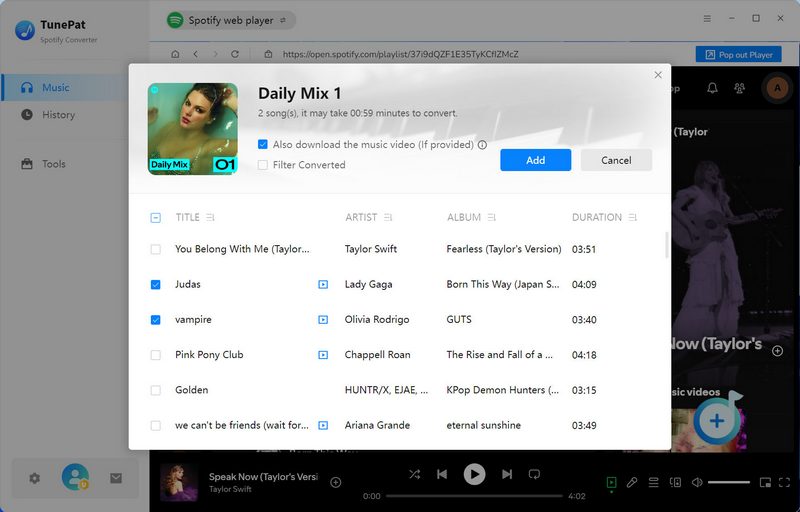Go full screen in the player

(x=784, y=482)
